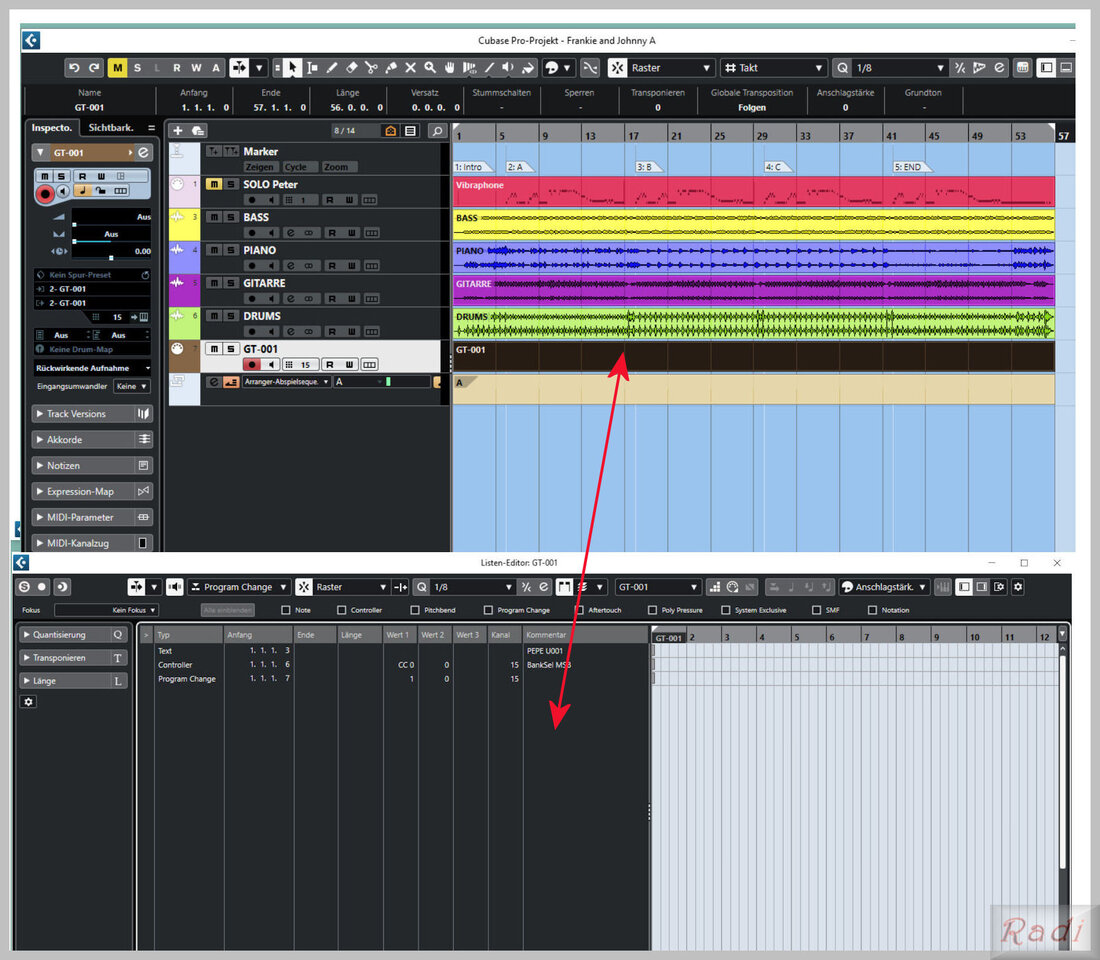The image size is (1100, 960).
Task: Select the Mute X tool
Action: 410,68
